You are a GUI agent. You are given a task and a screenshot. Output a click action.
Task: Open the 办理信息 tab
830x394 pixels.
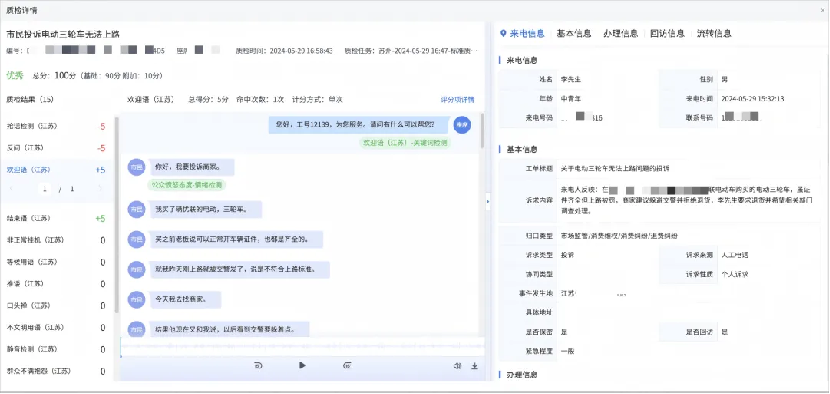[620, 33]
